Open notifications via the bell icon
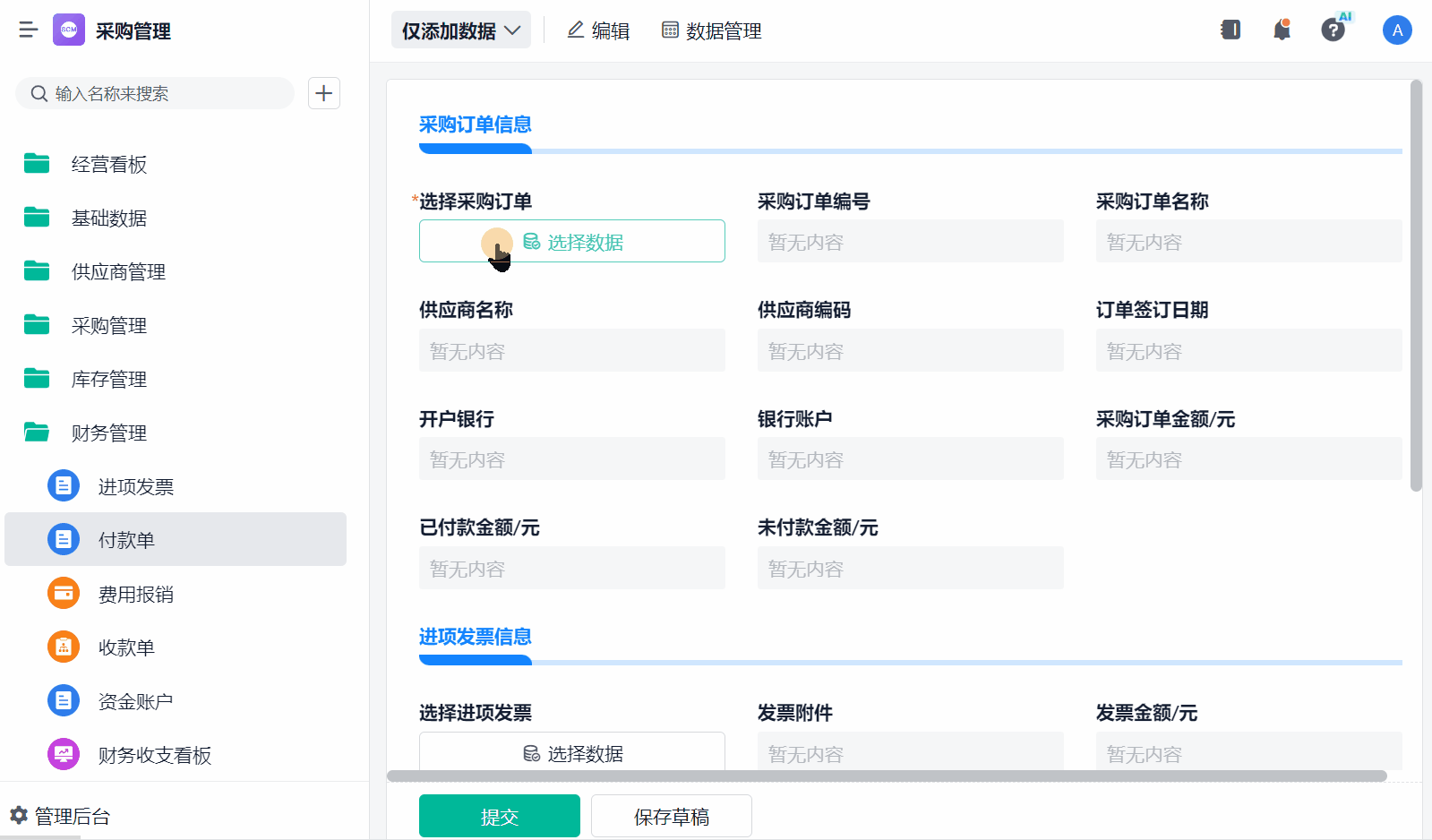Screen dimensions: 1432x840 point(1282,30)
